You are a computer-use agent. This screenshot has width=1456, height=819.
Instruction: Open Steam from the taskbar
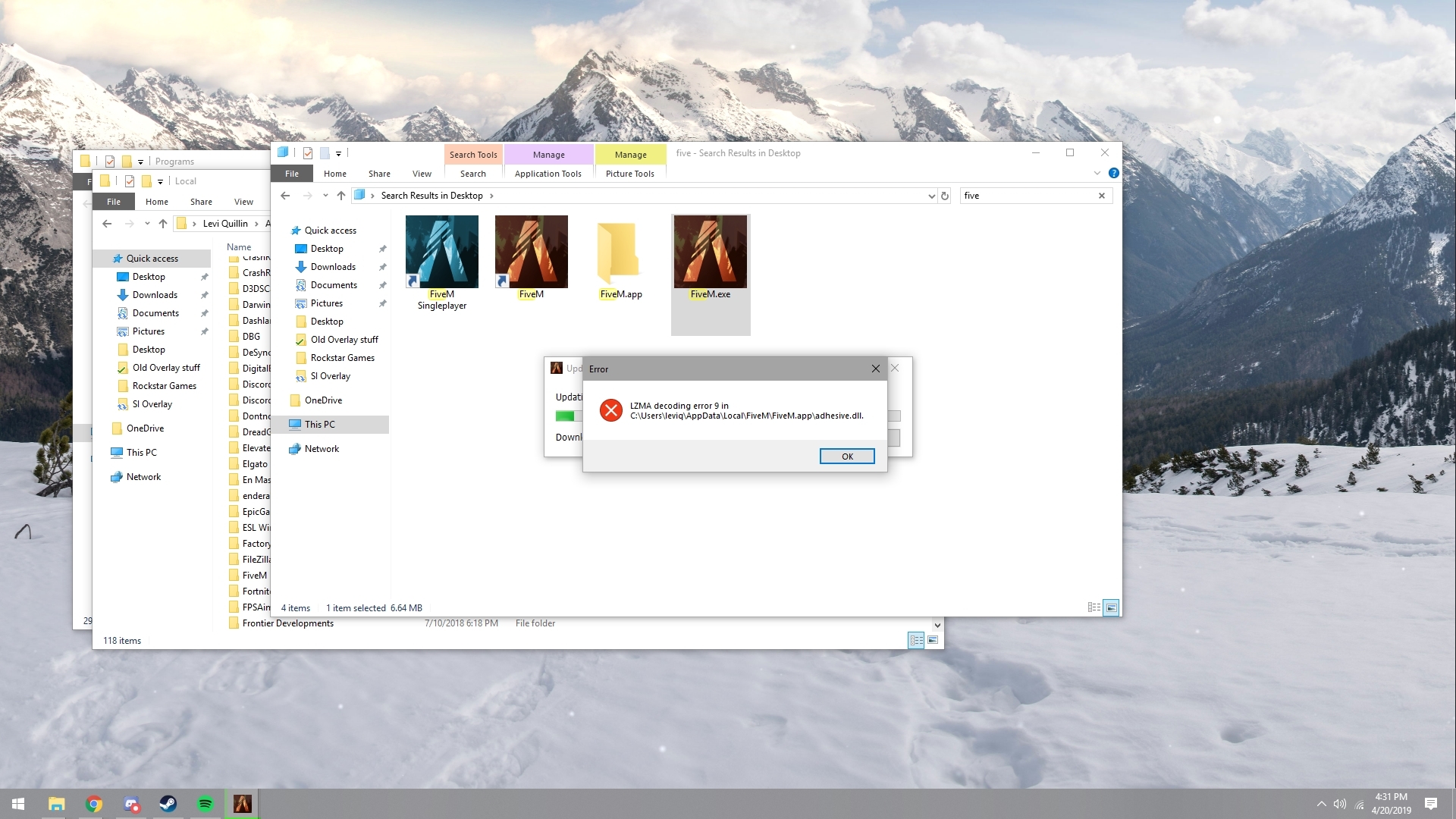point(168,804)
